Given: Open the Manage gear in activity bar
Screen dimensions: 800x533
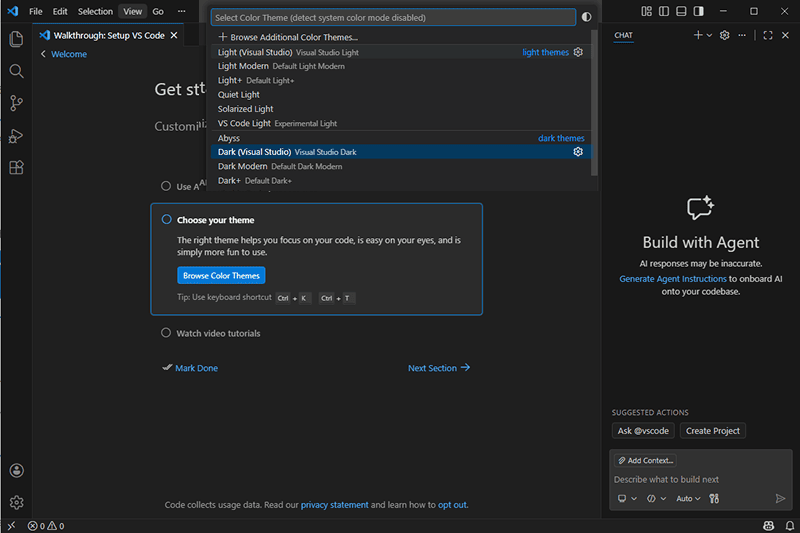Looking at the screenshot, I should pyautogui.click(x=16, y=502).
